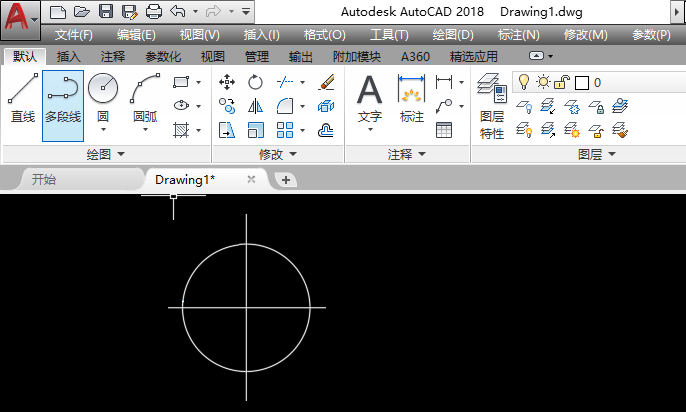Screen dimensions: 686x412
Task: Click the layer color swatch box
Action: (581, 82)
